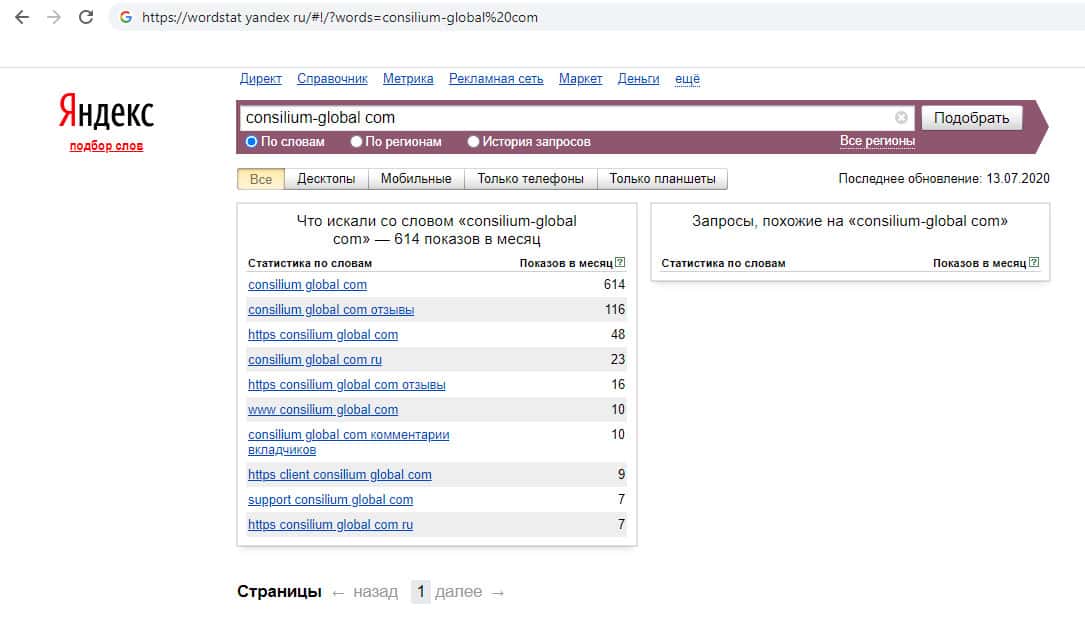This screenshot has width=1085, height=617.
Task: Select the 'По словам' radio option
Action: [252, 142]
